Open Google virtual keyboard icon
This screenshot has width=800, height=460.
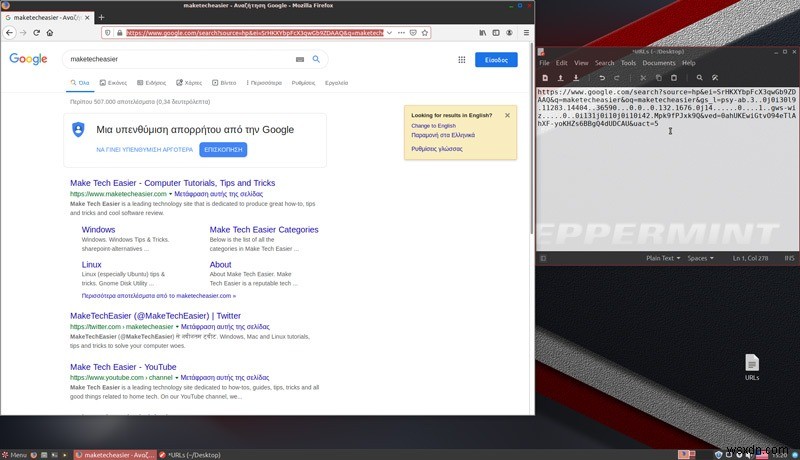coord(300,59)
